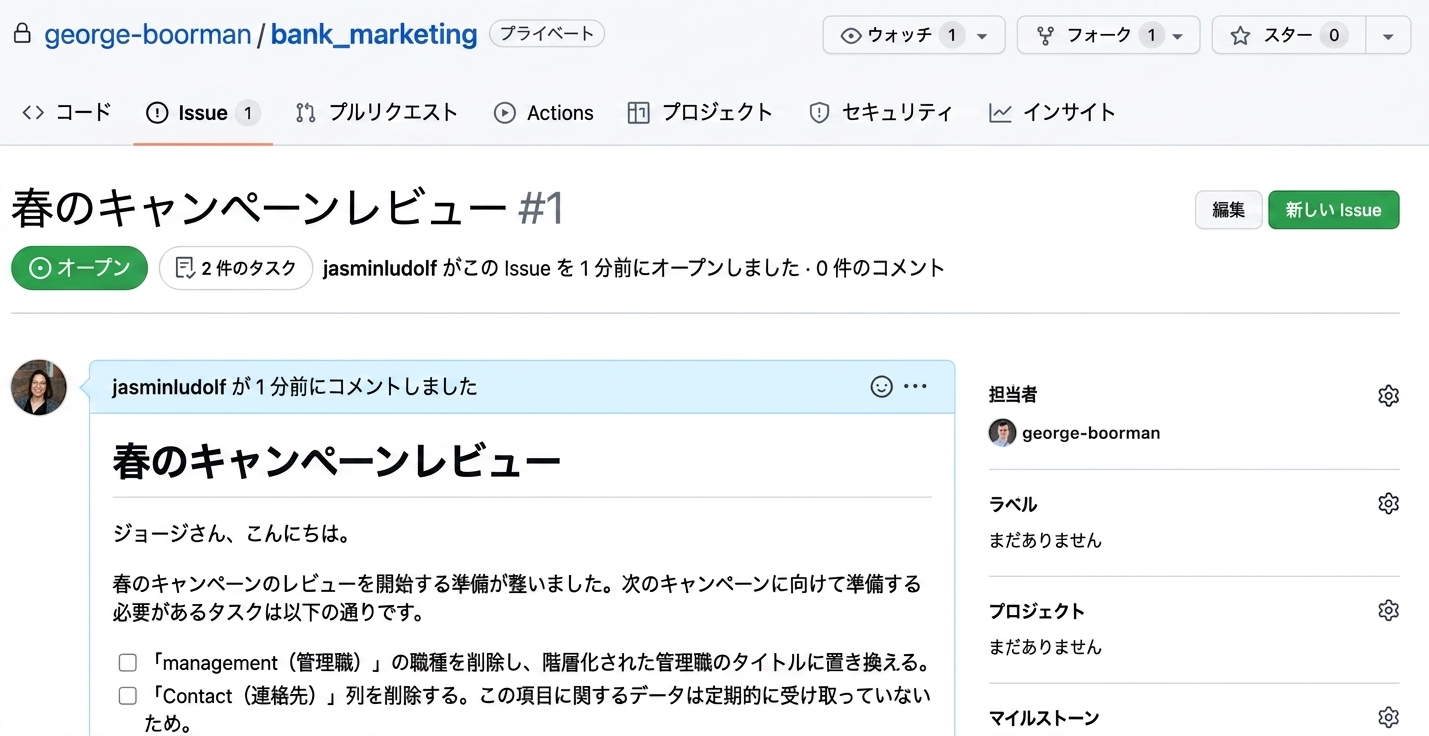The width and height of the screenshot is (1429, 736).
Task: Open the george-boorman owner link
Action: tap(148, 35)
